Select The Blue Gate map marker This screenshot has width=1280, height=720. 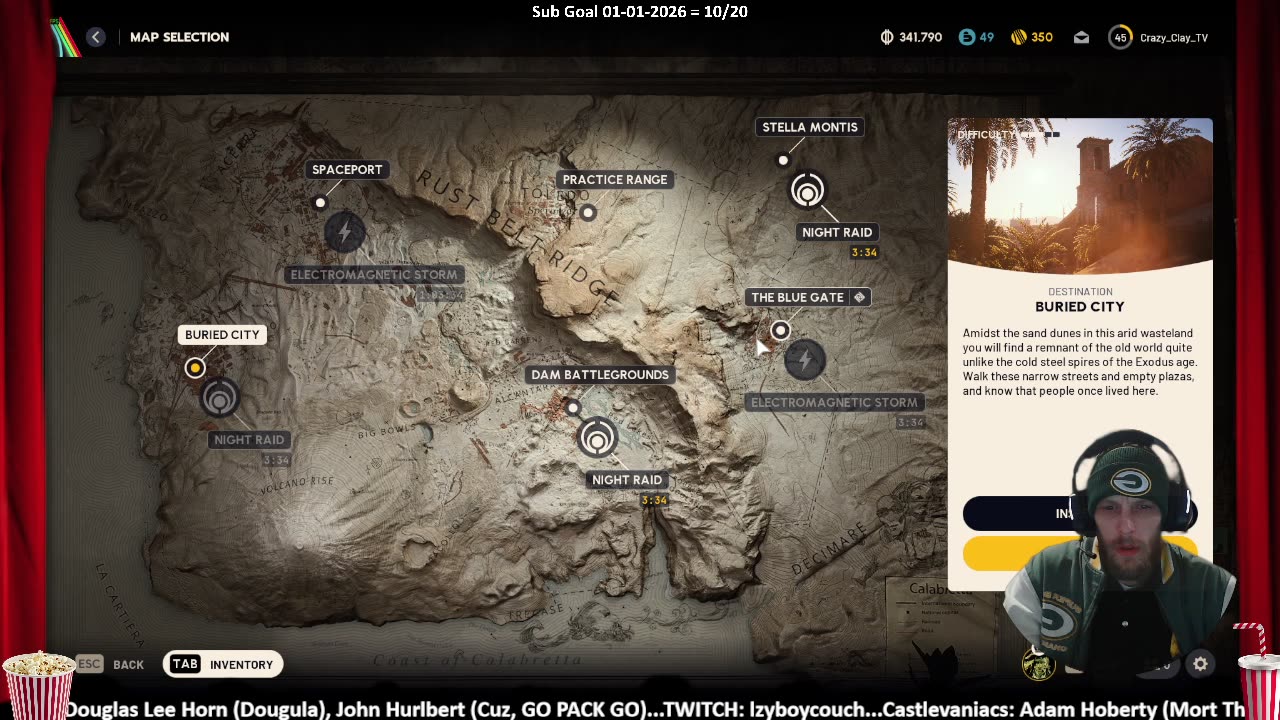point(780,330)
